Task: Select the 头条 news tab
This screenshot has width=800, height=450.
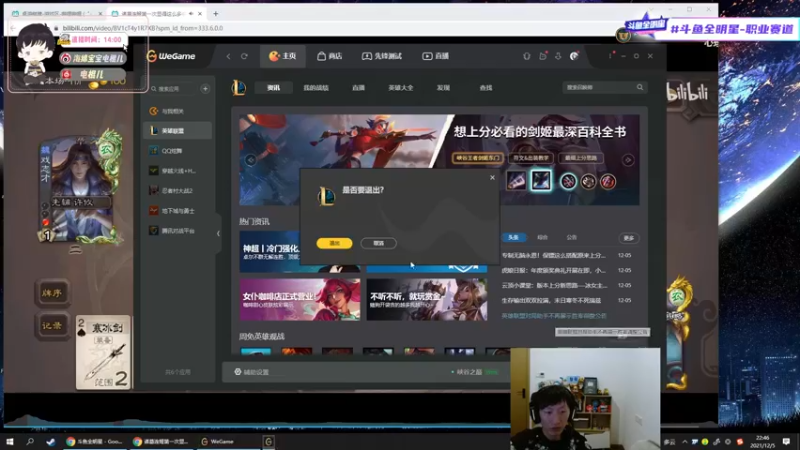Action: [x=513, y=238]
